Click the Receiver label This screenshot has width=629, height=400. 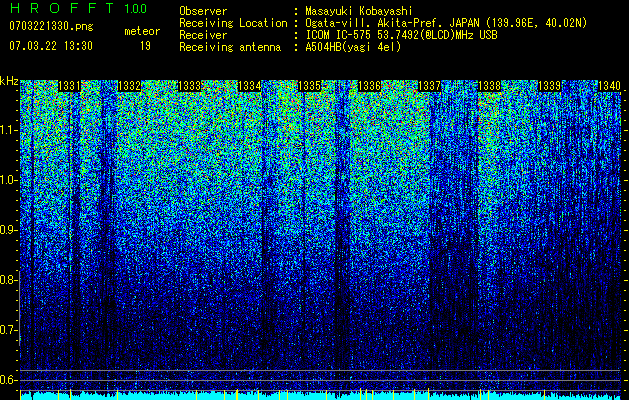203,35
